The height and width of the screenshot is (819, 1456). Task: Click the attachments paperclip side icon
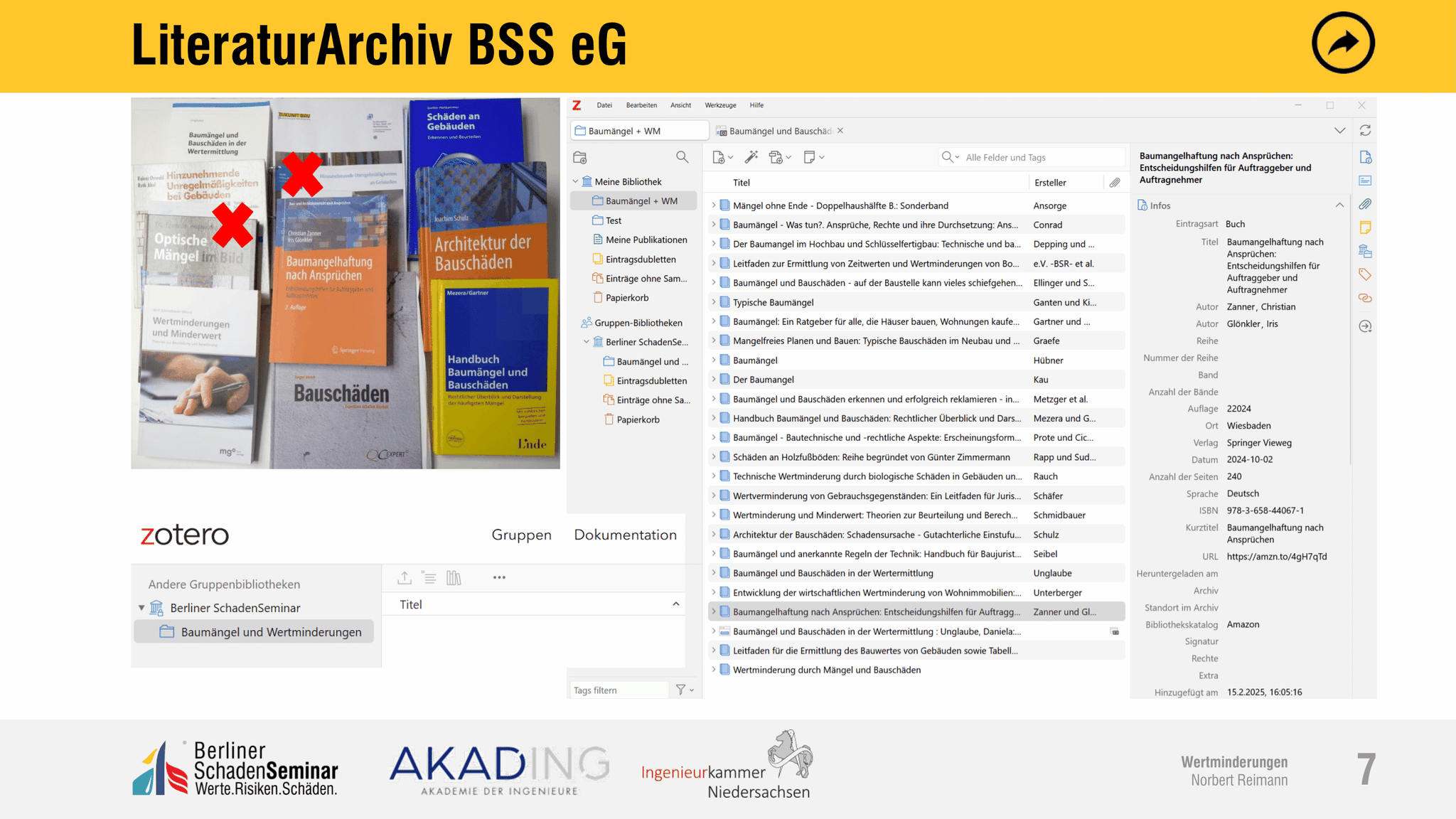(x=1365, y=204)
